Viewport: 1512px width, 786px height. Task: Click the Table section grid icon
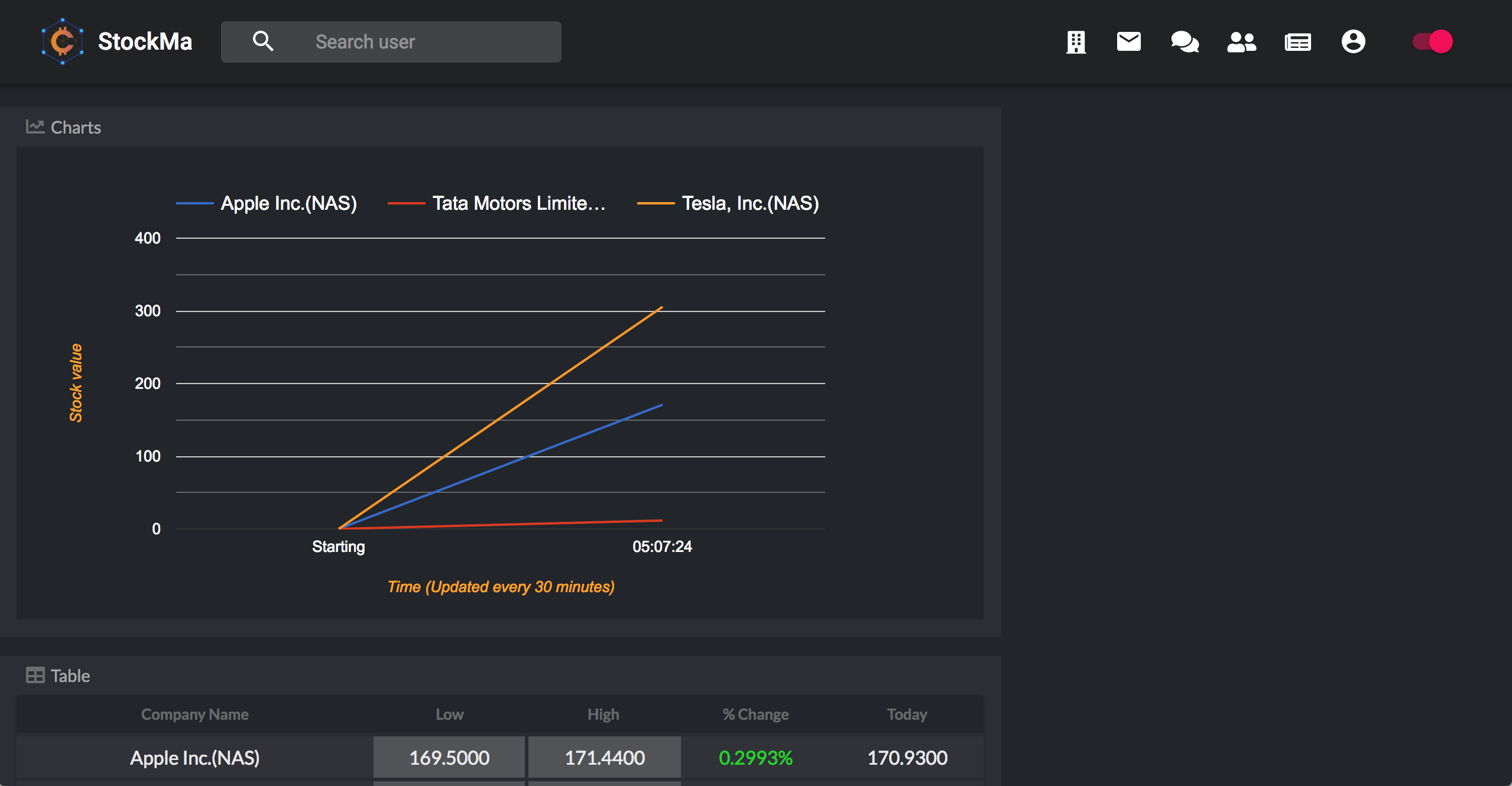click(x=35, y=675)
